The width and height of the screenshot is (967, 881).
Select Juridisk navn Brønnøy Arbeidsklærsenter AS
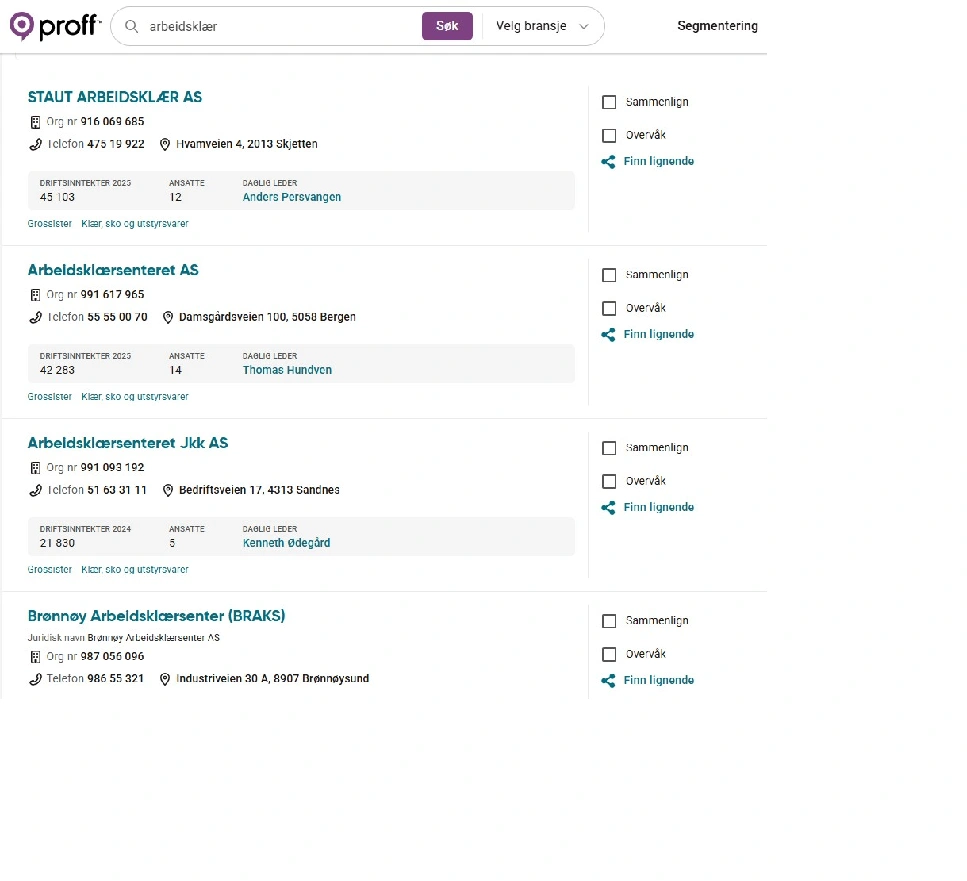[123, 637]
